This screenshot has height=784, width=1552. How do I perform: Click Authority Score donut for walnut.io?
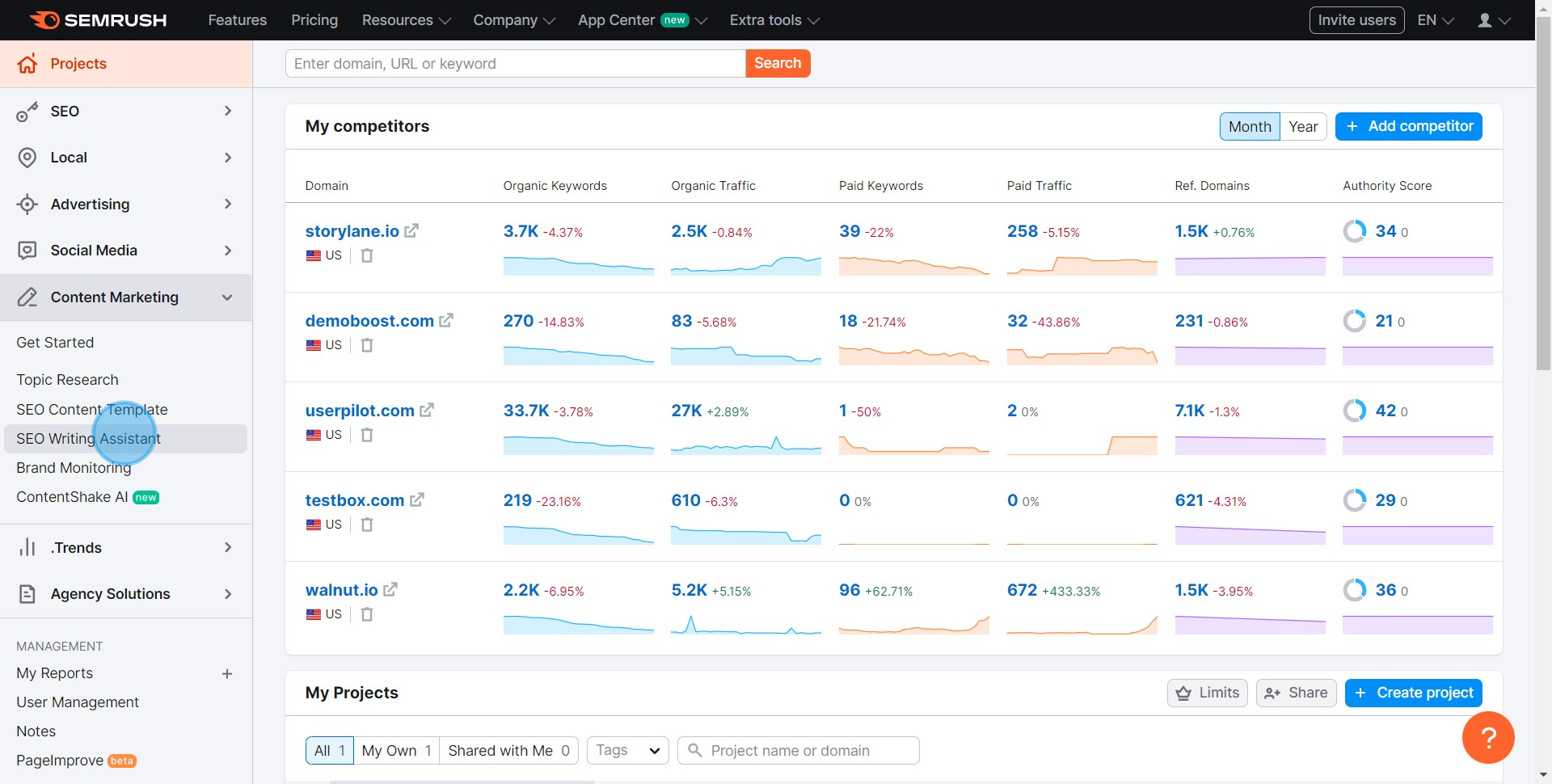click(x=1355, y=590)
